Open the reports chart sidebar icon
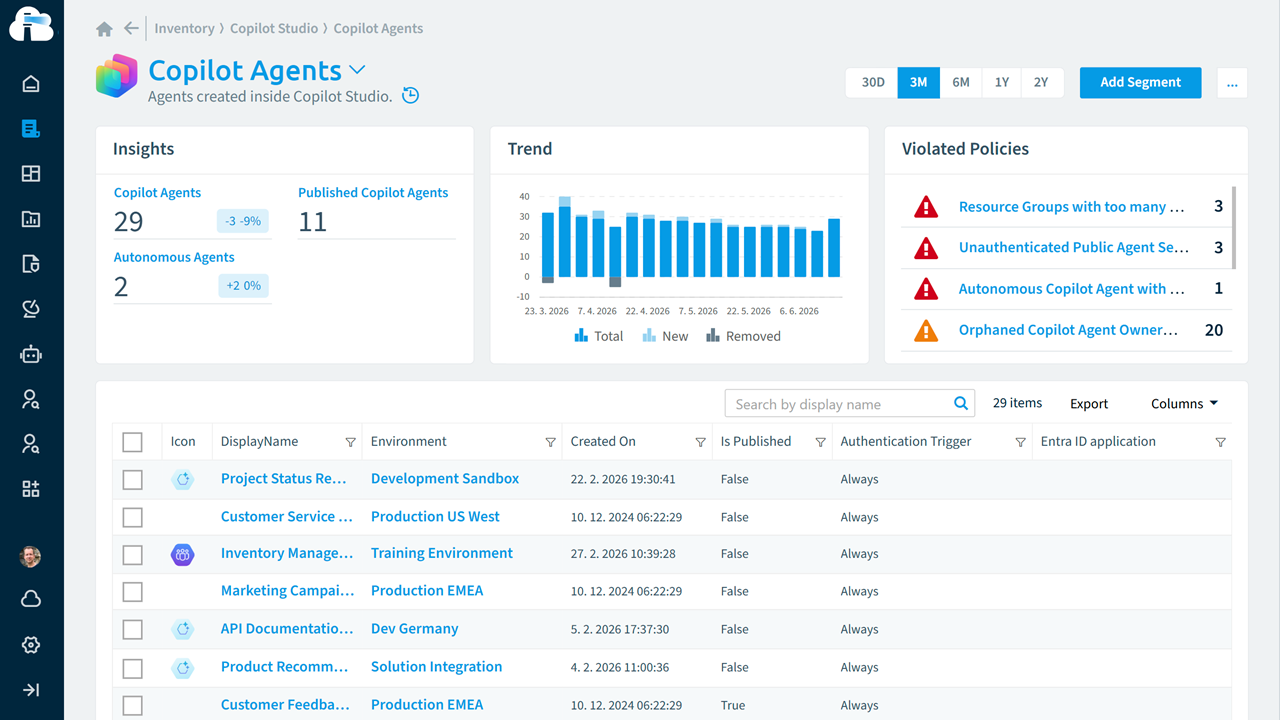Screen dimensions: 1280x720 point(31,219)
